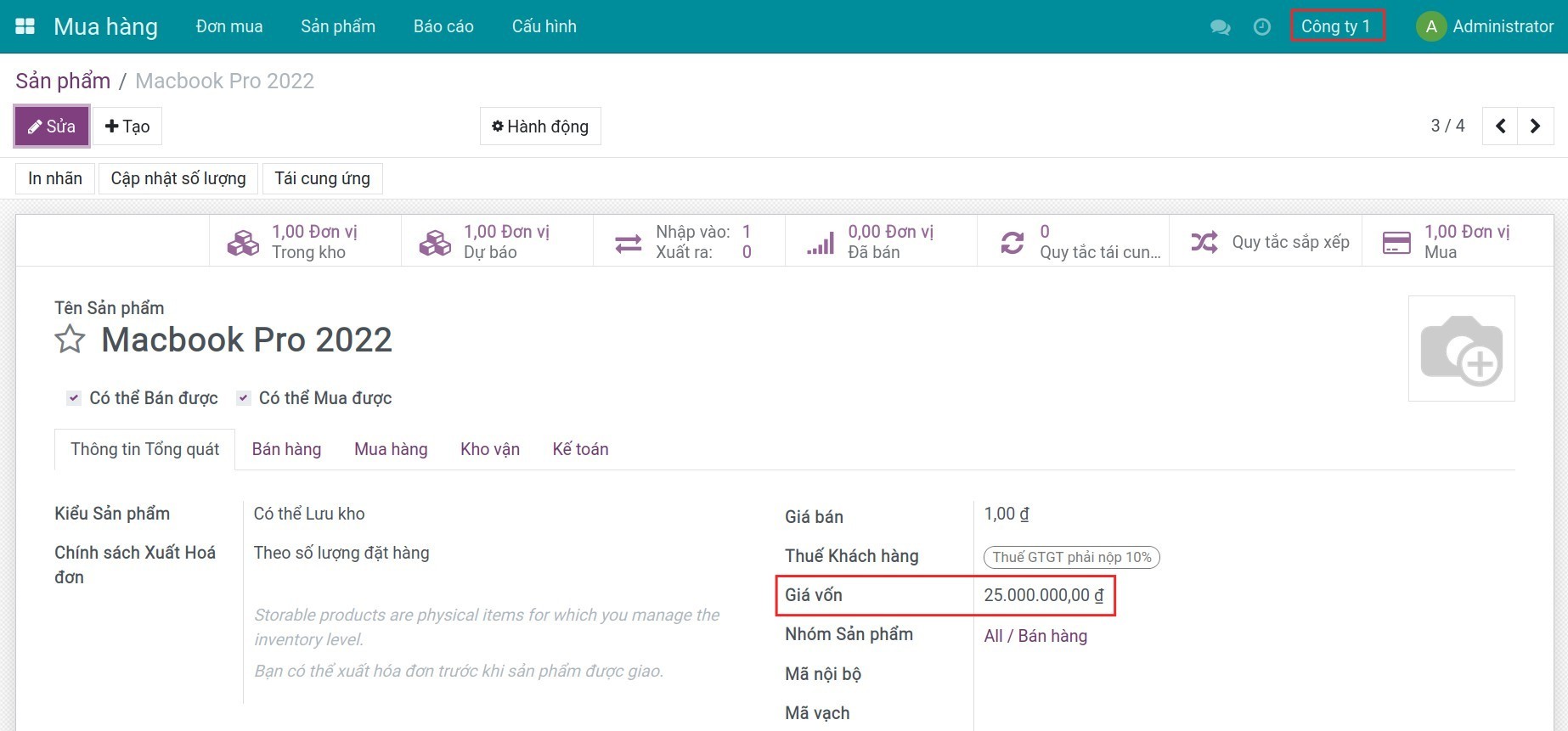Open the Quy tắc sắp xếp shuffle stat
This screenshot has height=731, width=1568.
coord(1269,242)
